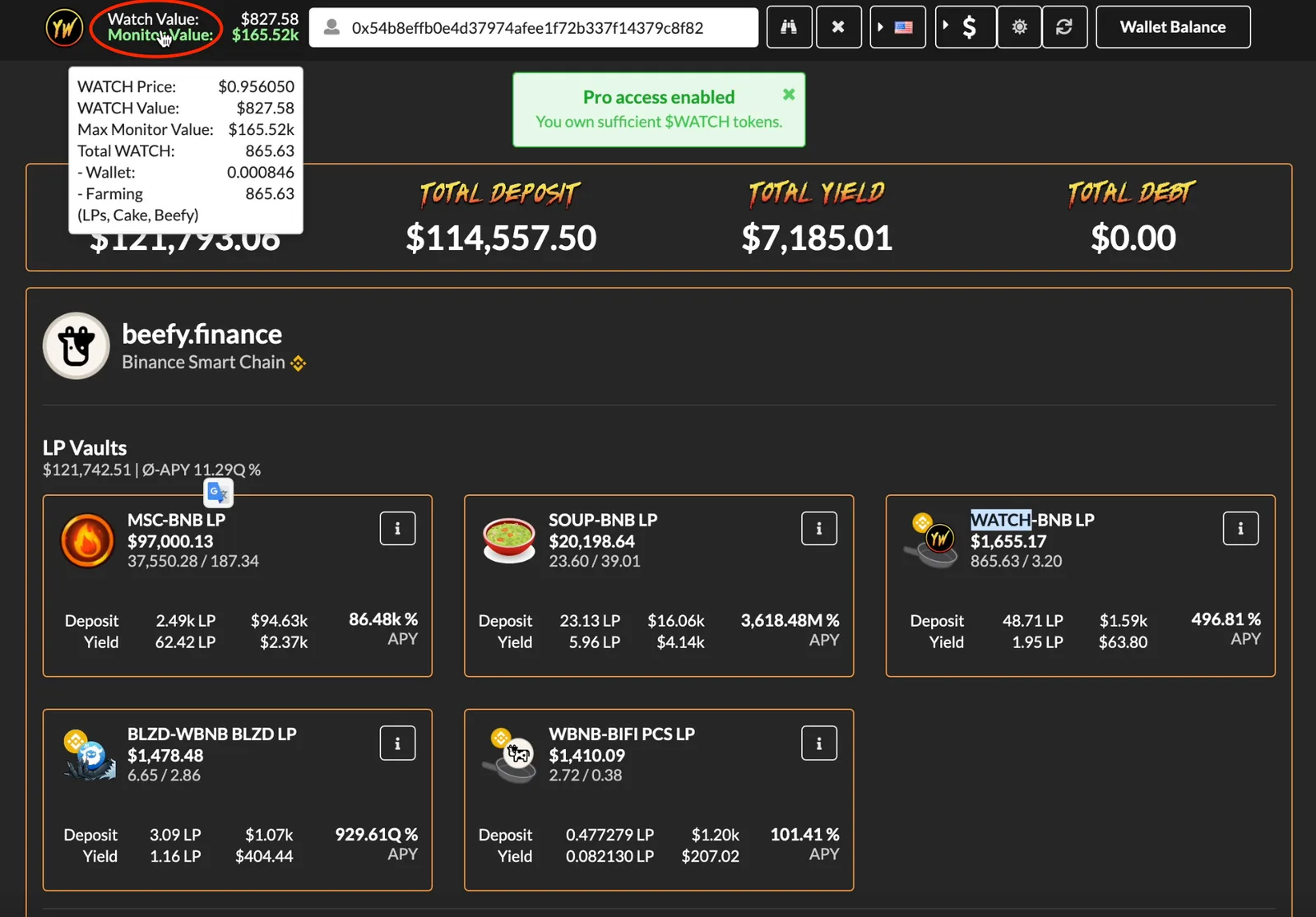Click the beefy.finance cow logo
Image resolution: width=1316 pixels, height=917 pixels.
(76, 345)
